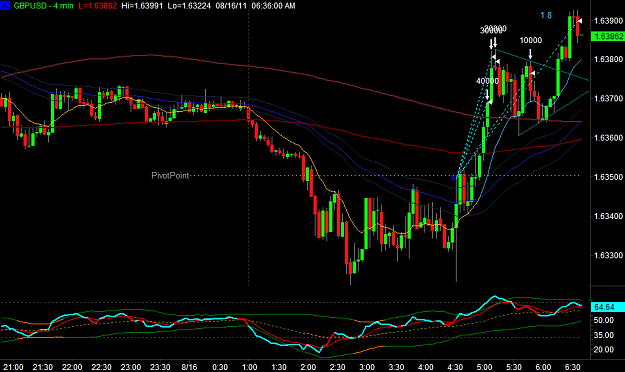Viewport: 625px width, 372px height.
Task: Click the 5:30 time axis label
Action: tap(514, 367)
